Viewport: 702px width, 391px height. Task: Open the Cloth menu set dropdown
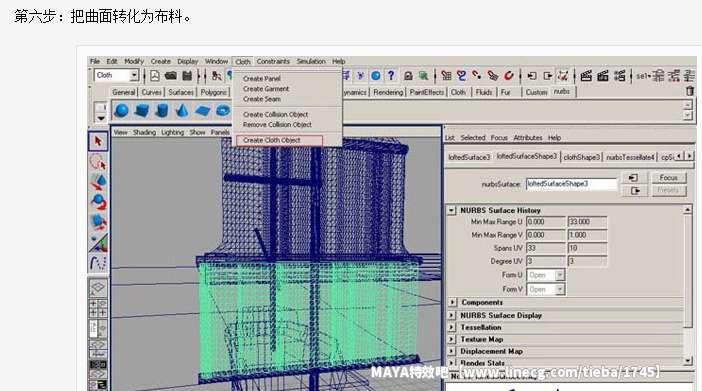134,75
